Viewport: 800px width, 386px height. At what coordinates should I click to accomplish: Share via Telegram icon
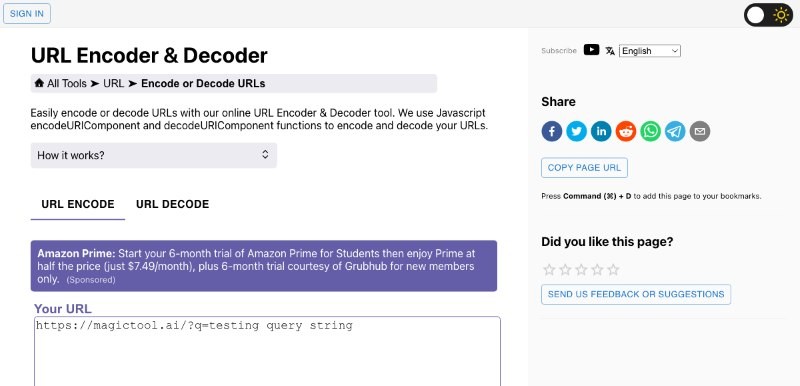pyautogui.click(x=675, y=132)
